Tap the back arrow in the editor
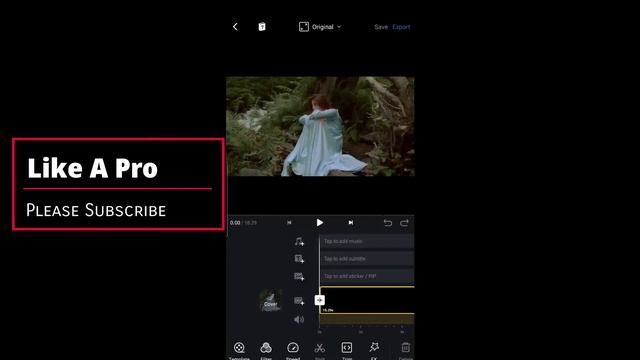The image size is (640, 360). click(235, 27)
